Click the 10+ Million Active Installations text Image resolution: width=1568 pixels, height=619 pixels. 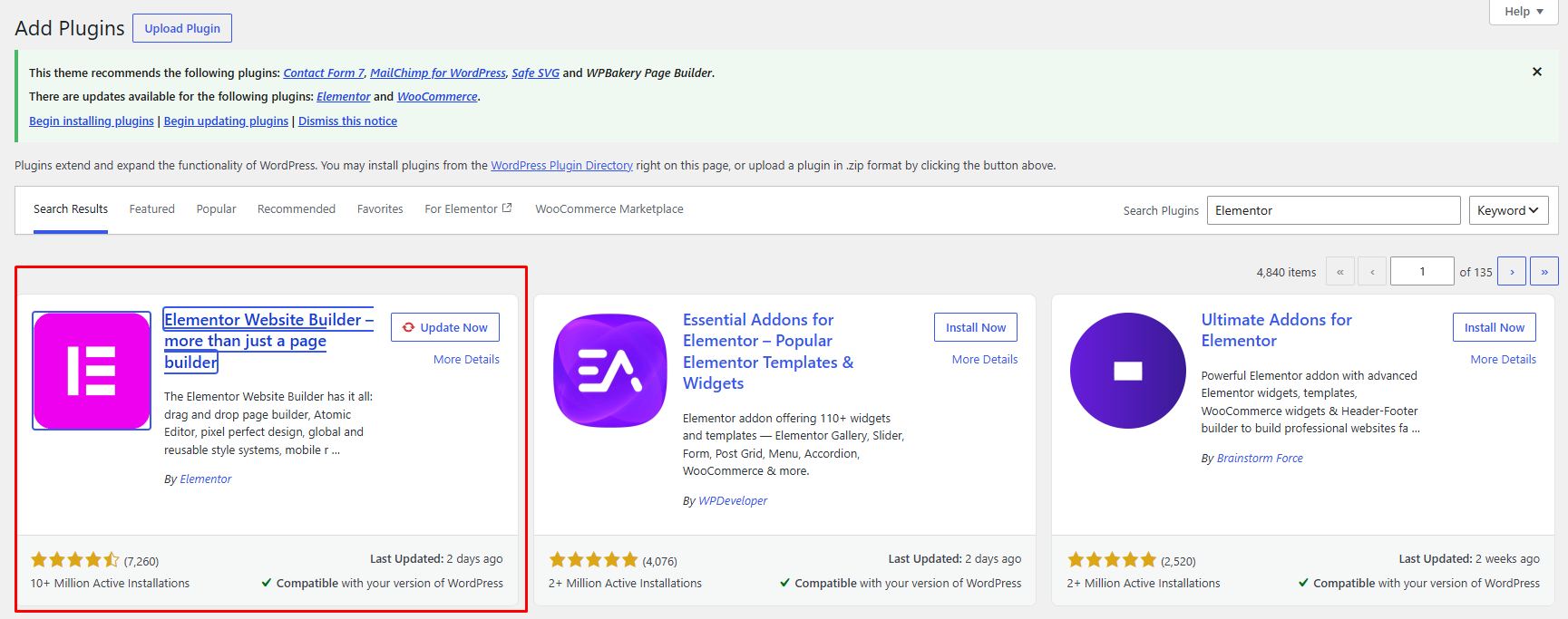[x=110, y=583]
